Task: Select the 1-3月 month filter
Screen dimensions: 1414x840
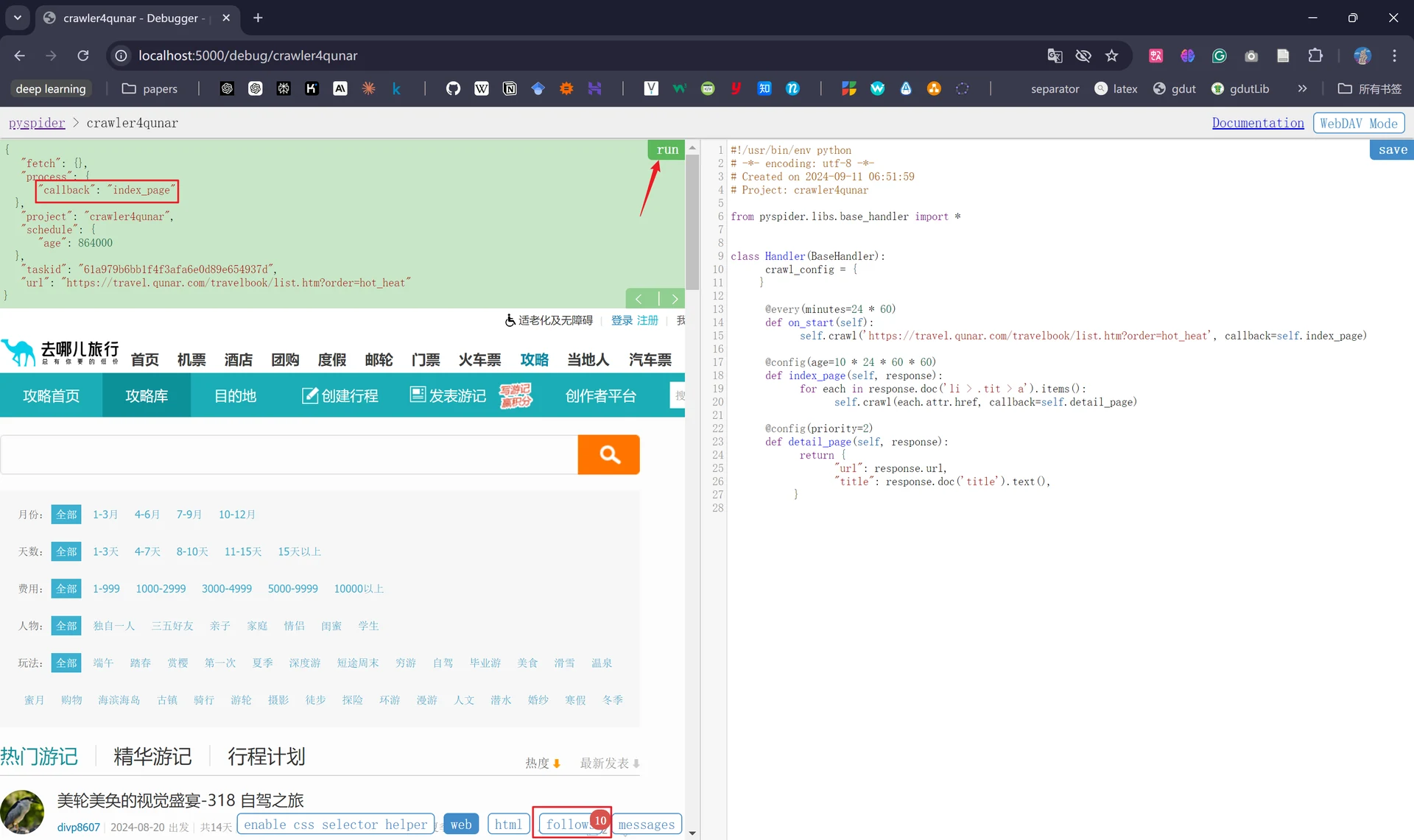Action: [105, 514]
